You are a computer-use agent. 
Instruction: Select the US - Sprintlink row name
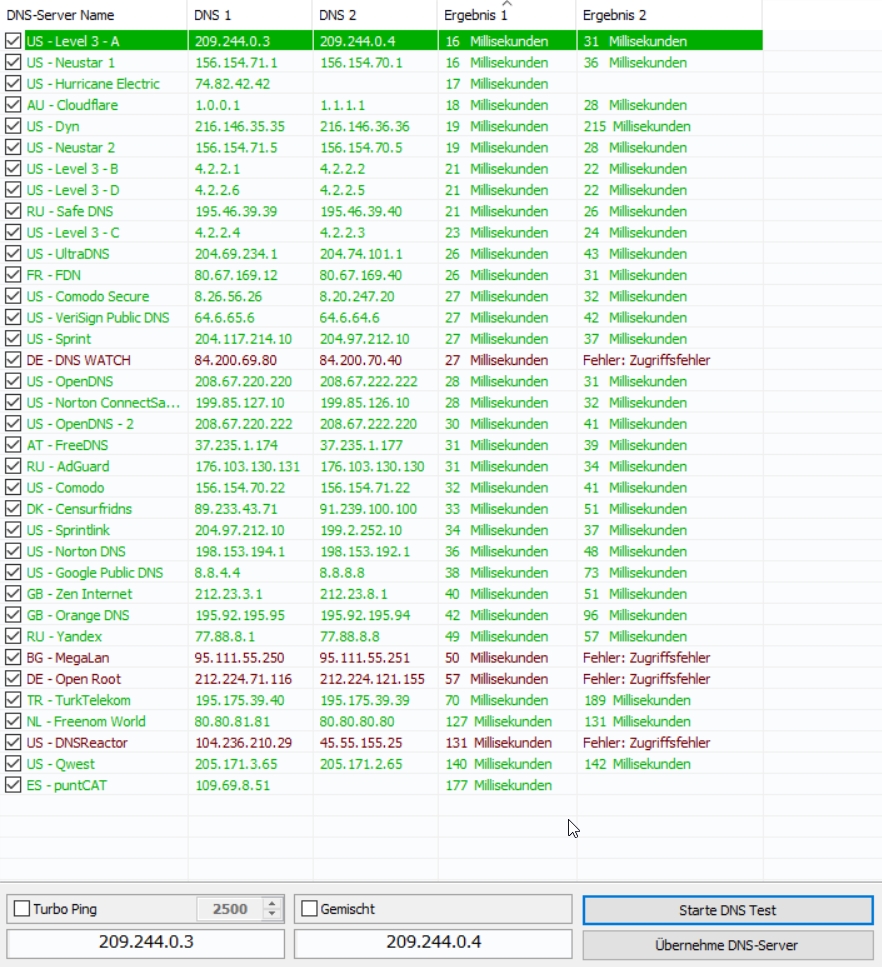tap(68, 530)
